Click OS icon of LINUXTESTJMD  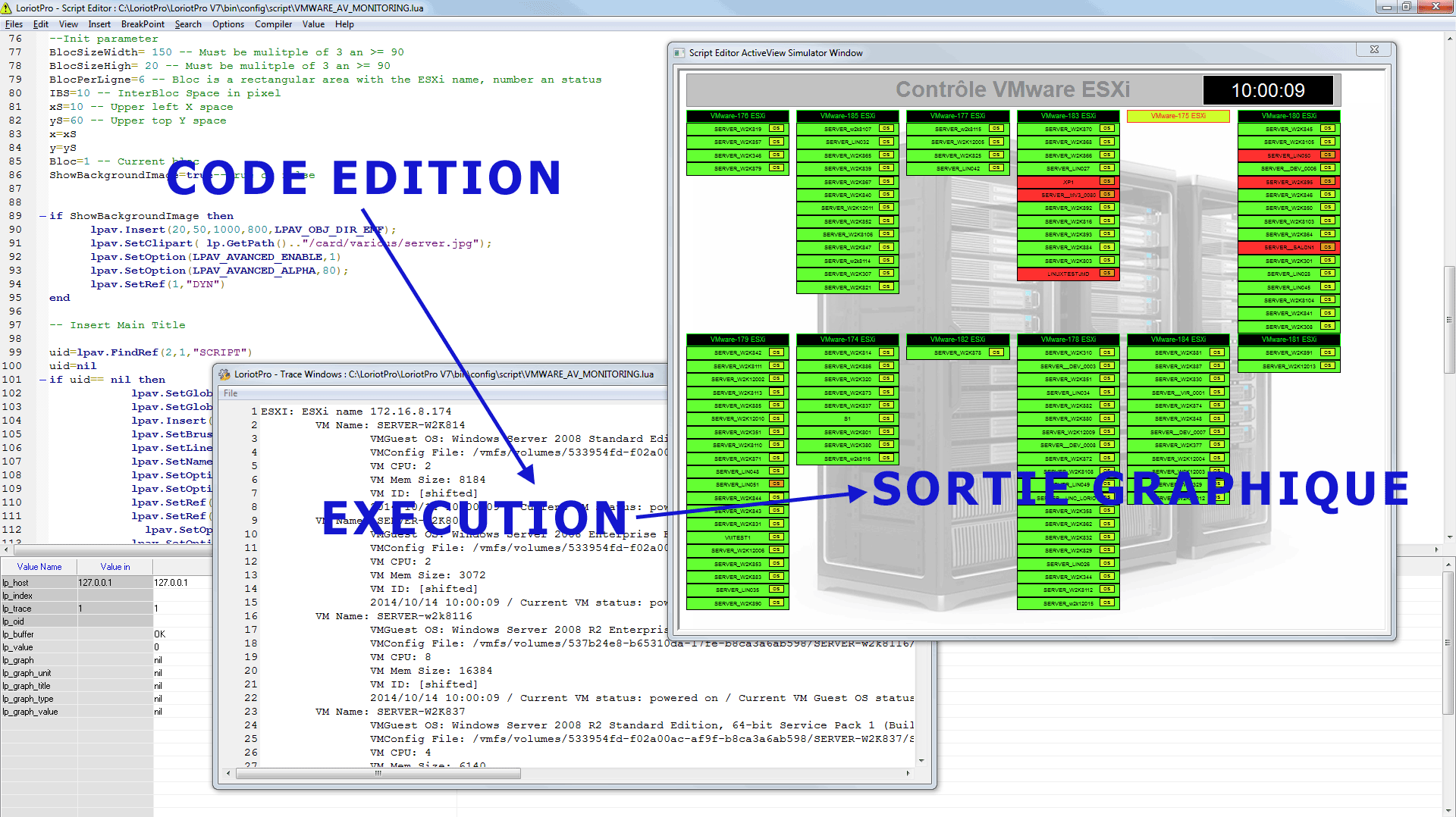pyautogui.click(x=1107, y=274)
